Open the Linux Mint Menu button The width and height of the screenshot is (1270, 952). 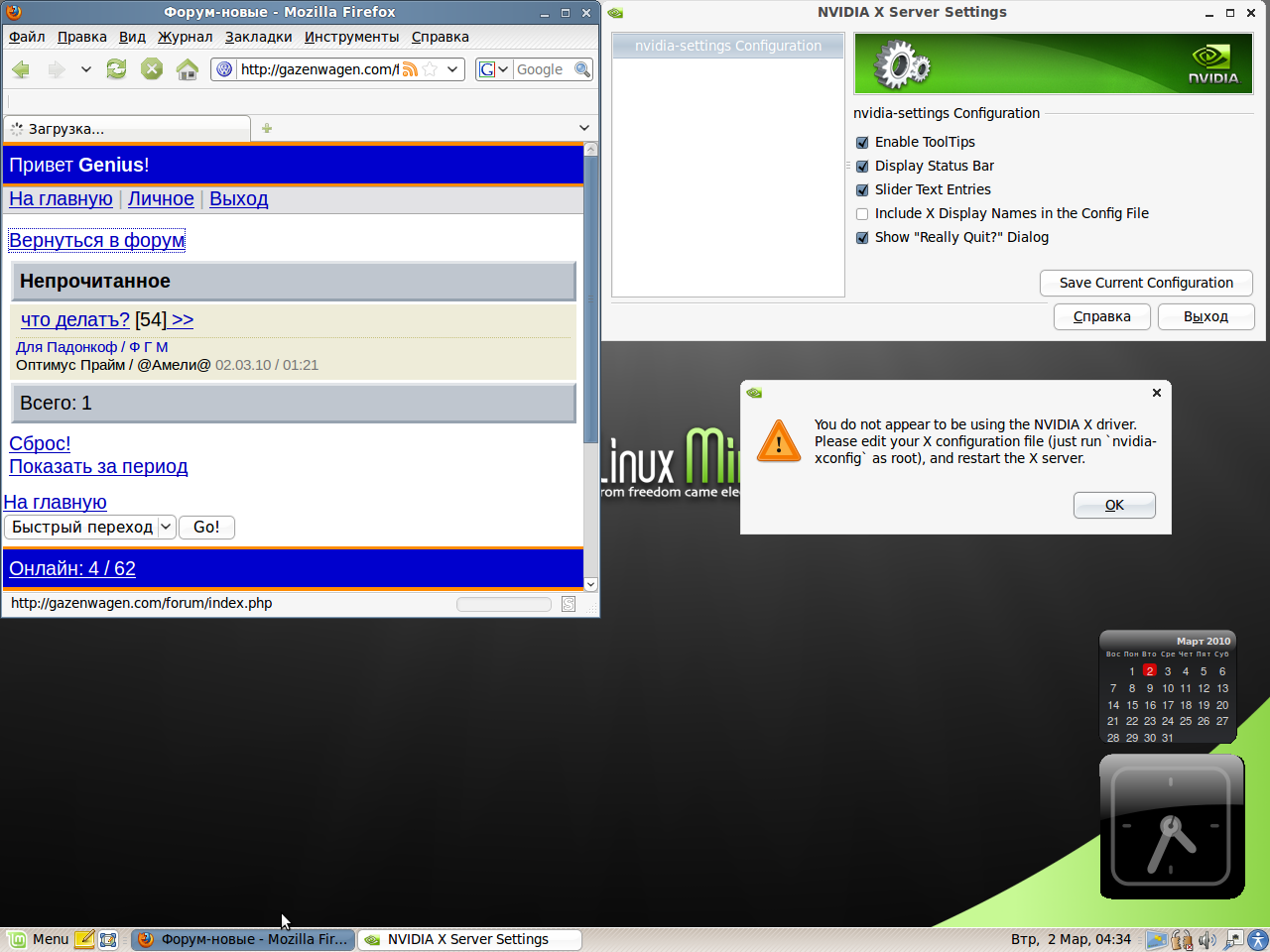(39, 939)
